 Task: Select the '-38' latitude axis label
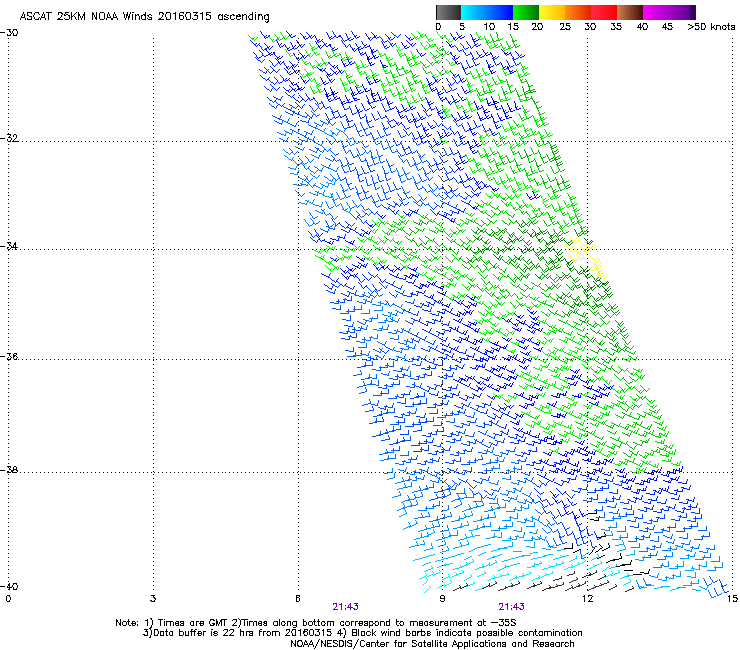[x=9, y=470]
